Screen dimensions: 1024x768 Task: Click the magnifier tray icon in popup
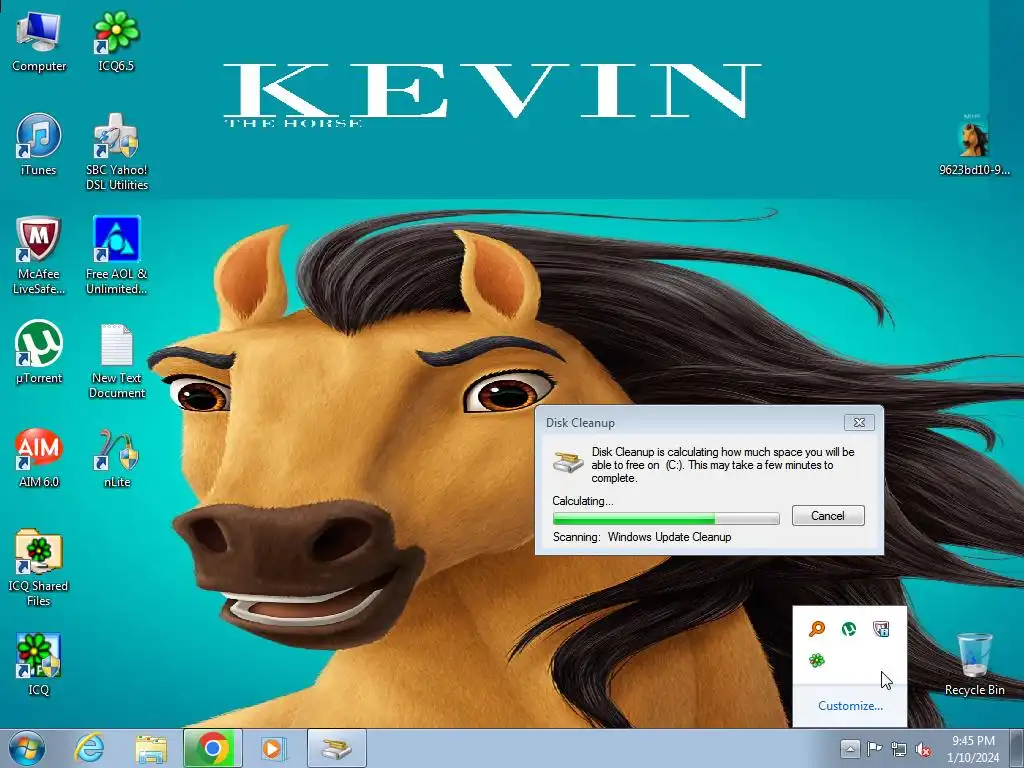click(x=817, y=629)
